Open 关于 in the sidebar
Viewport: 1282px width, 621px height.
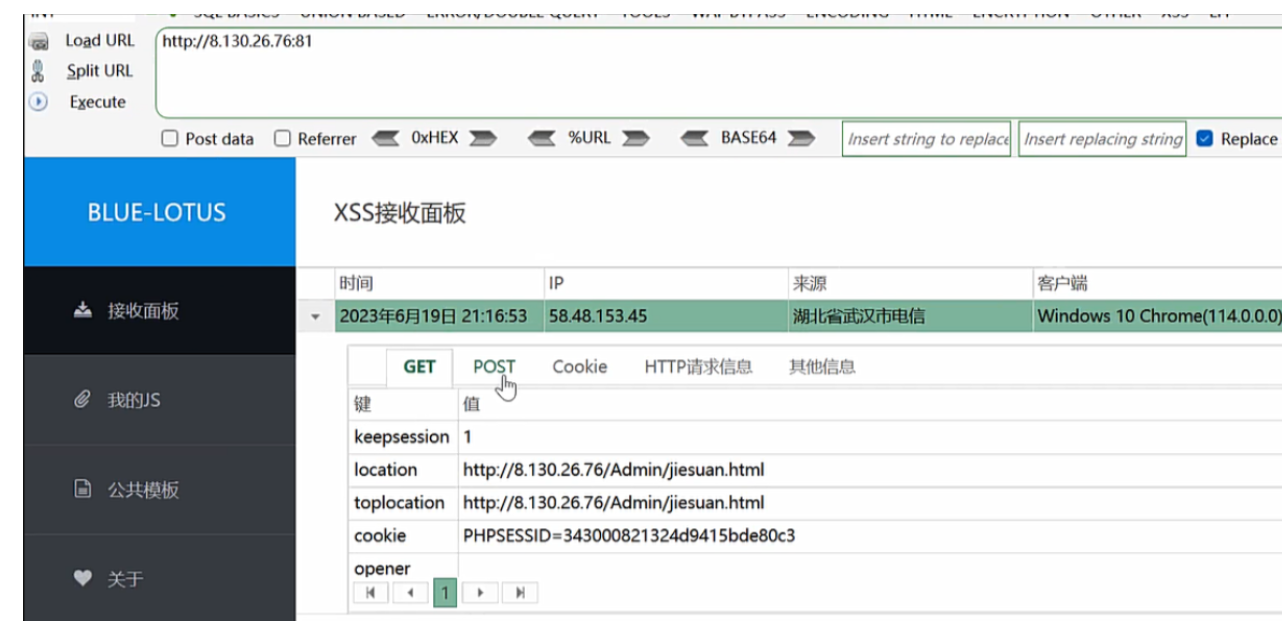coord(160,578)
